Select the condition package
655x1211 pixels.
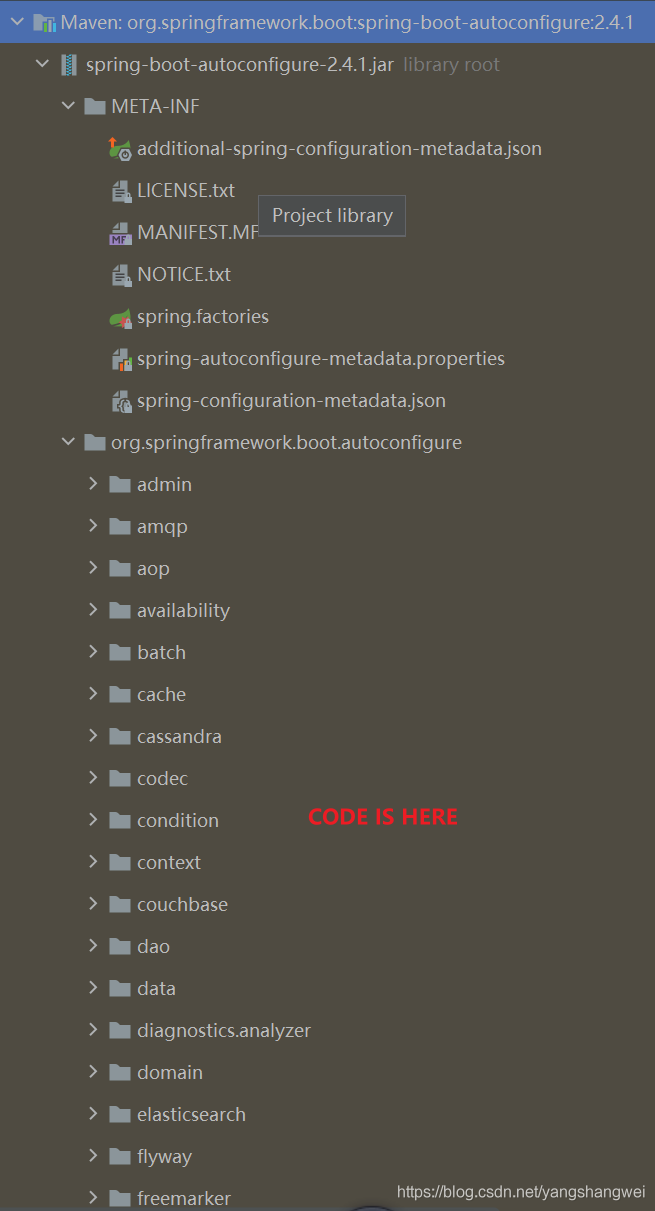point(177,821)
